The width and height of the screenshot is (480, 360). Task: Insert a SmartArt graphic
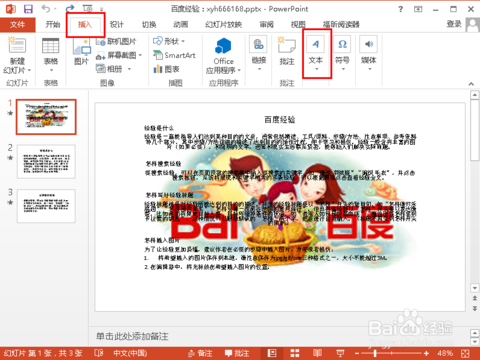coord(174,55)
